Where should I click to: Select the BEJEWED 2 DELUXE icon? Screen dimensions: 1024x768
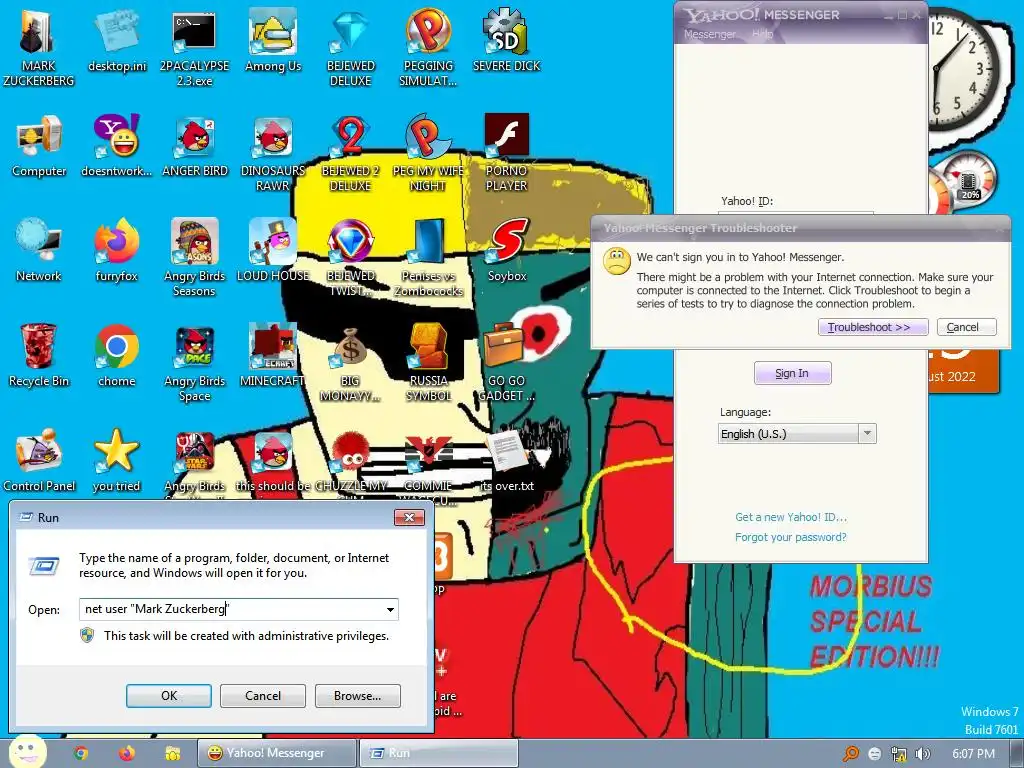351,137
